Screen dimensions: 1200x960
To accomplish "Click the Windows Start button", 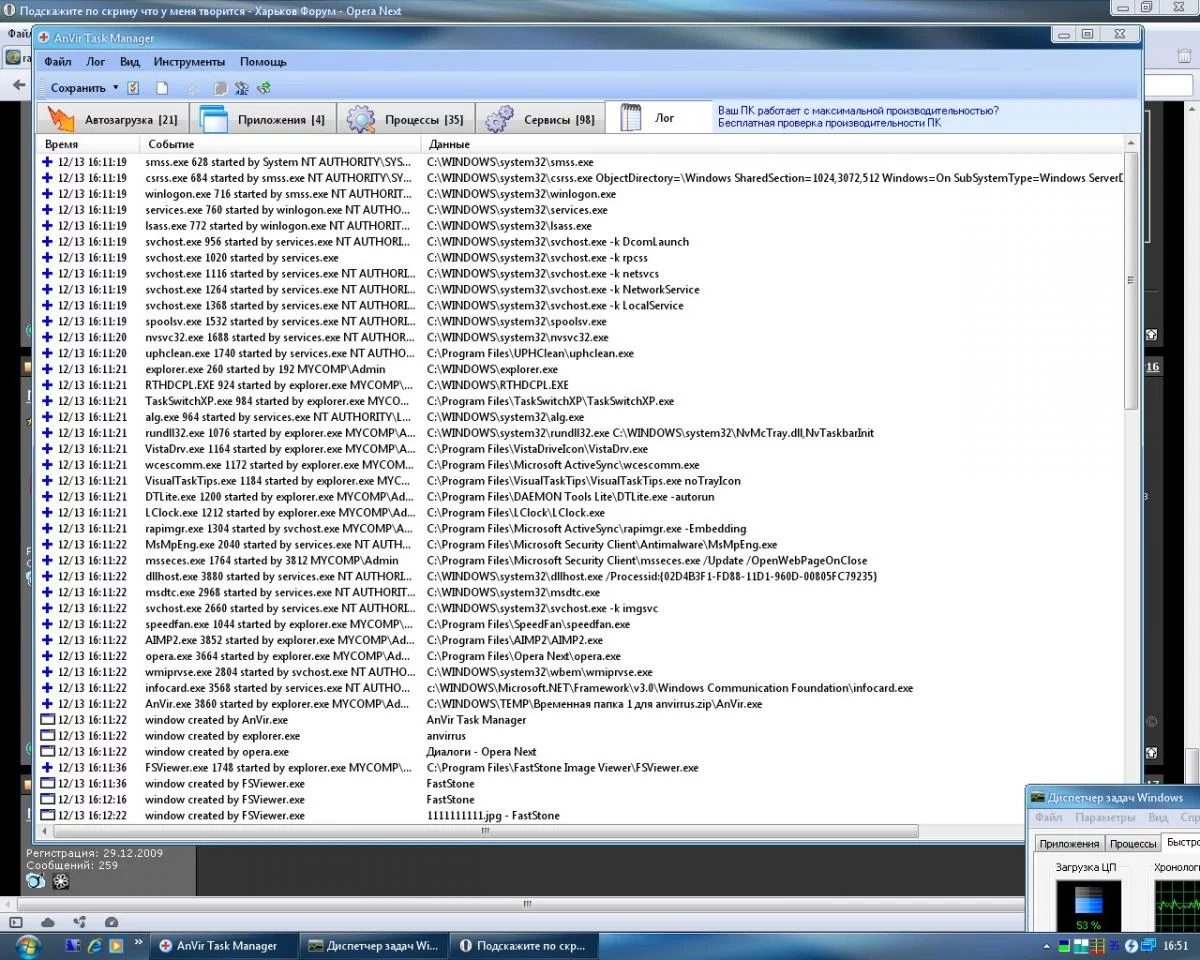I will coord(27,945).
